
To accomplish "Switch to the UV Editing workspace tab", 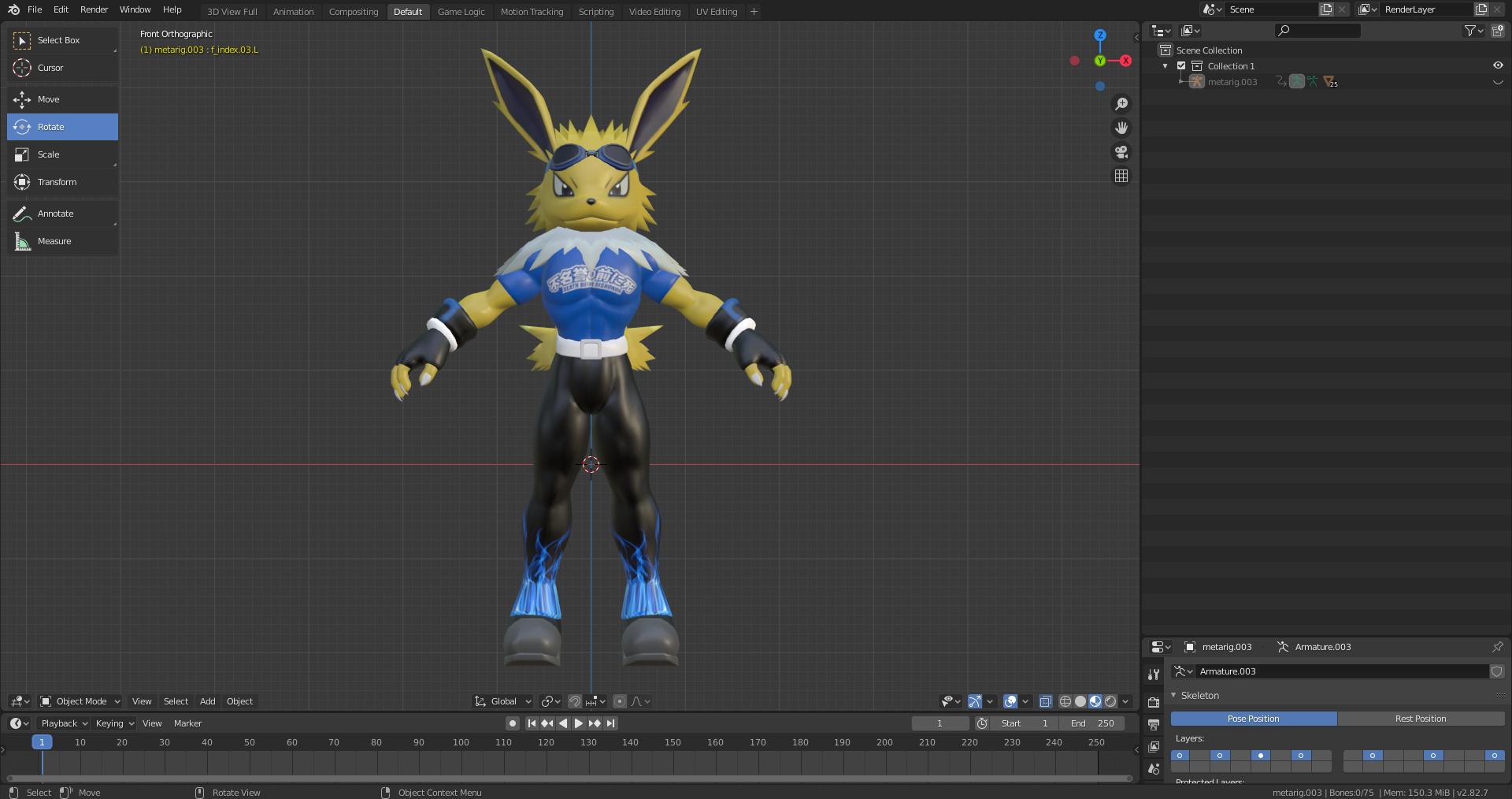I will (717, 12).
